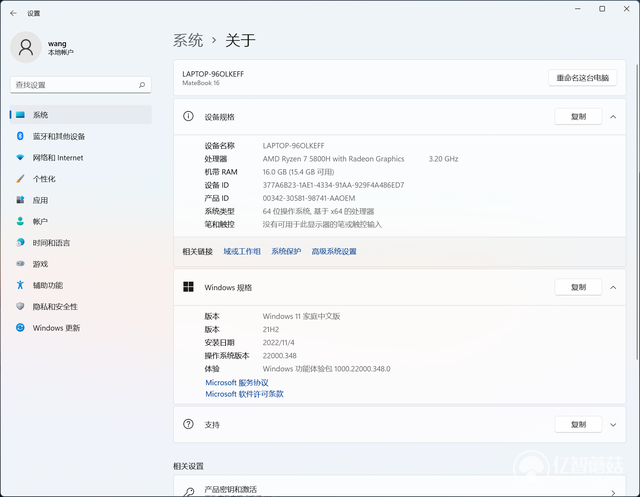Open Microsoft 软件许可条款 link
Viewport: 640px width, 497px height.
click(244, 394)
